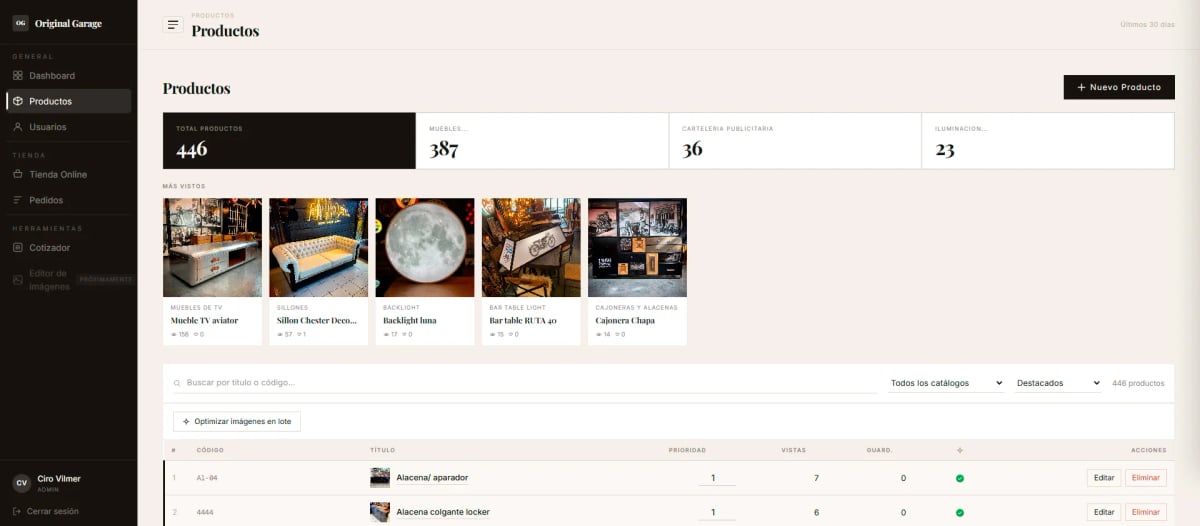The width and height of the screenshot is (1200, 526).
Task: Click Optimizar imágenes en lote button
Action: tap(237, 422)
